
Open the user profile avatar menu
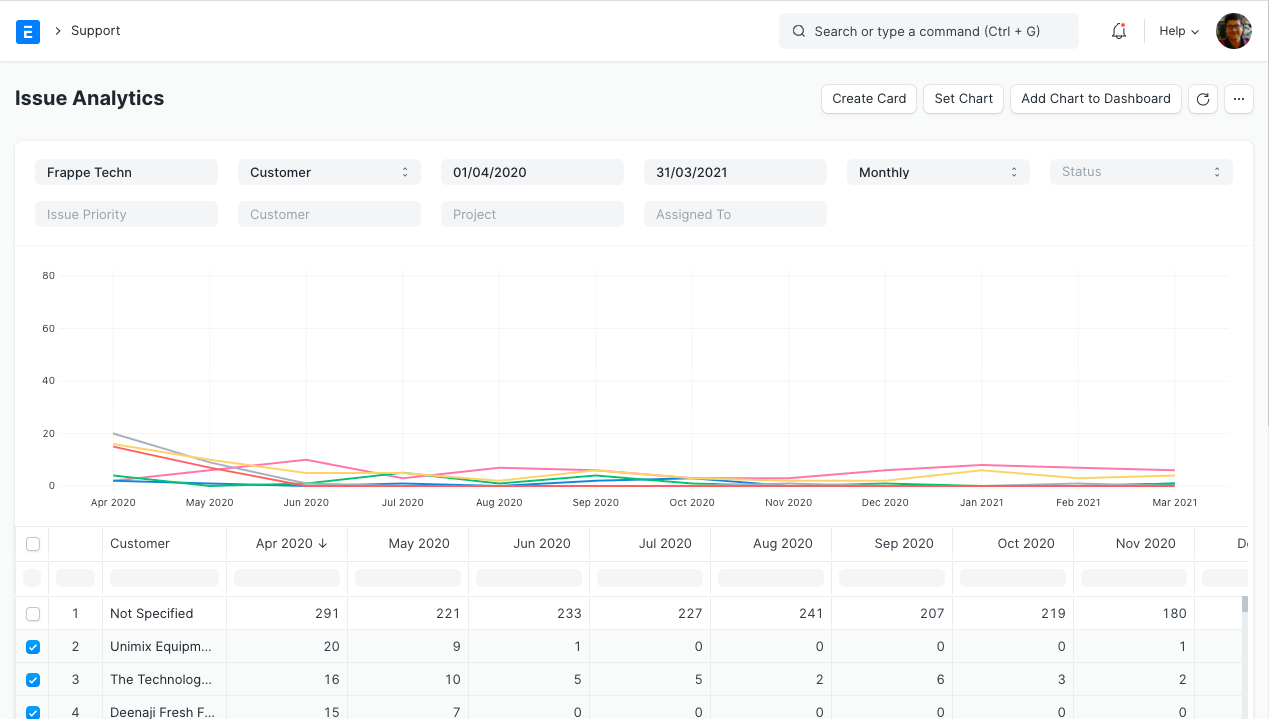[x=1233, y=31]
